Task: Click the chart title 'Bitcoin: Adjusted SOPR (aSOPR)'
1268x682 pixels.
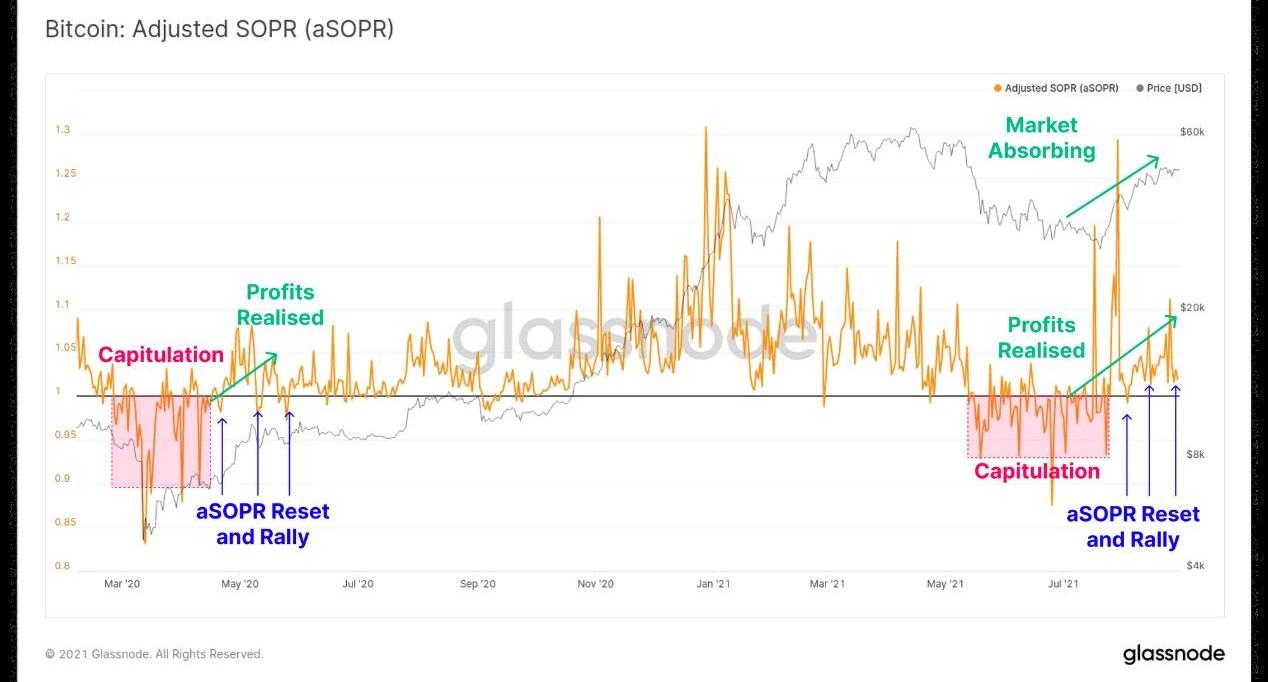Action: pyautogui.click(x=220, y=29)
